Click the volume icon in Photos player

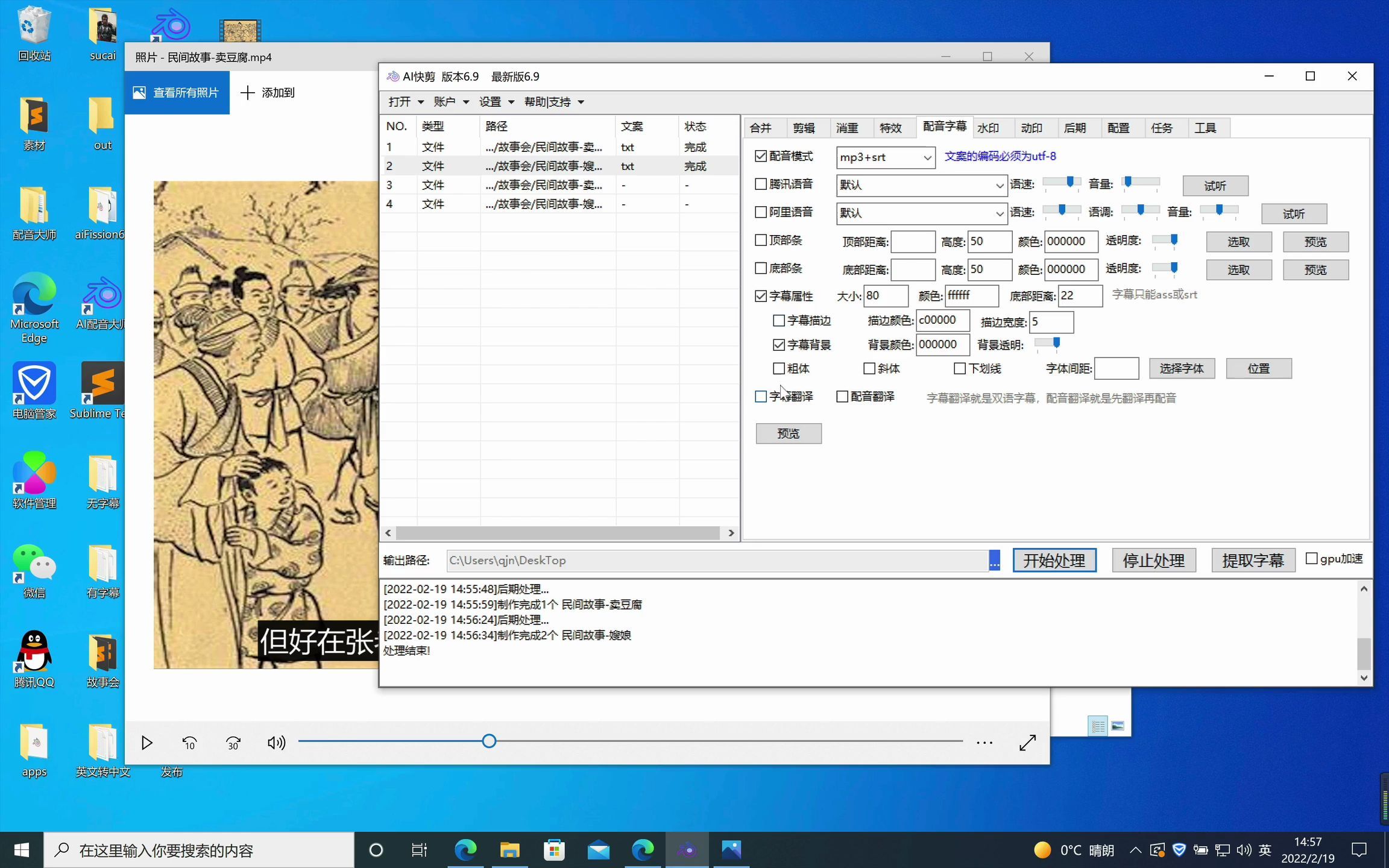(x=276, y=743)
